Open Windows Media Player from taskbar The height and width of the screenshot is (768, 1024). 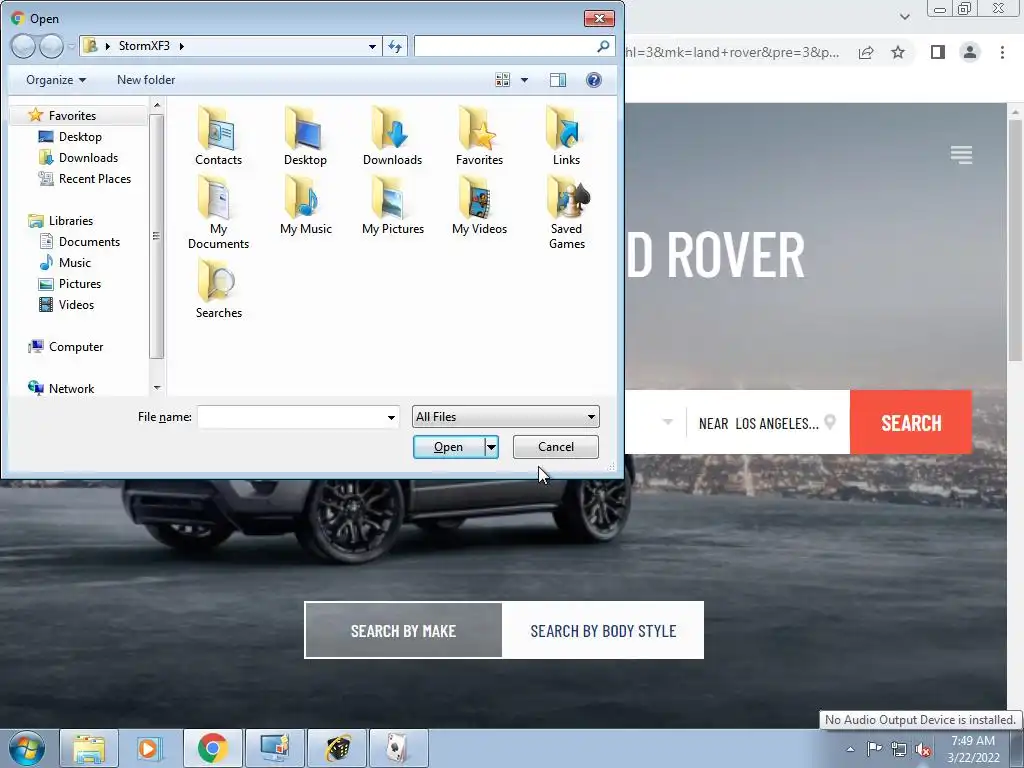(150, 748)
